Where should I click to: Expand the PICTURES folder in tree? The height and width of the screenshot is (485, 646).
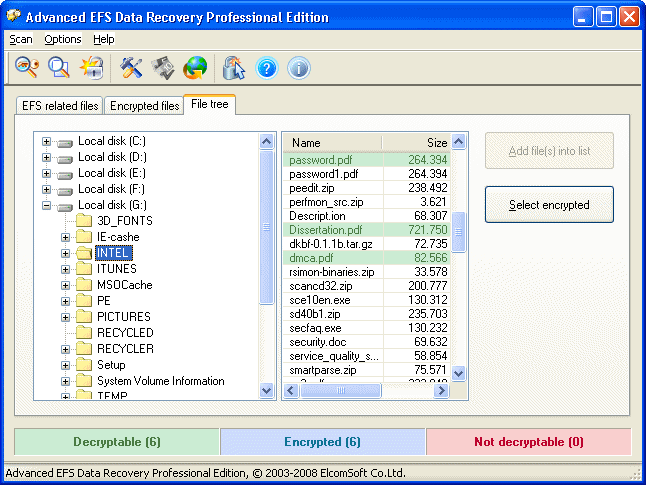66,317
